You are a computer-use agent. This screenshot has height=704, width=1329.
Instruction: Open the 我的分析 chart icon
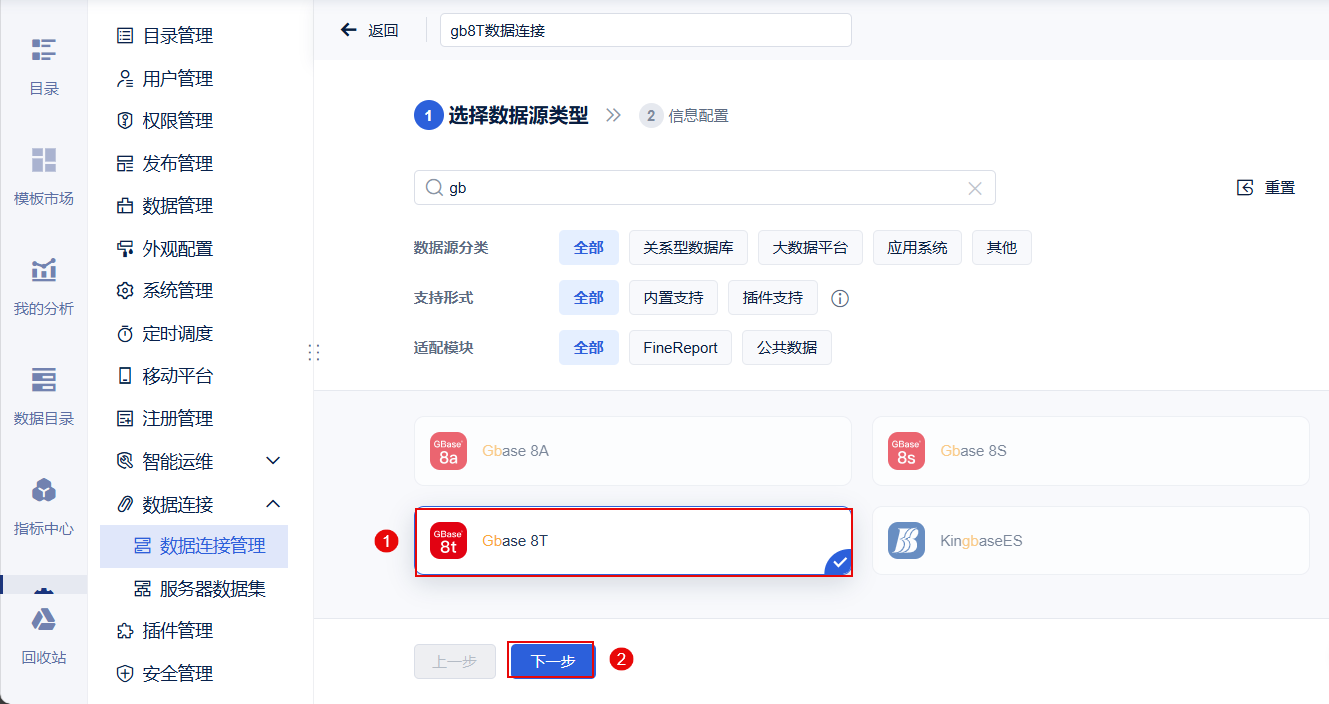pos(43,270)
